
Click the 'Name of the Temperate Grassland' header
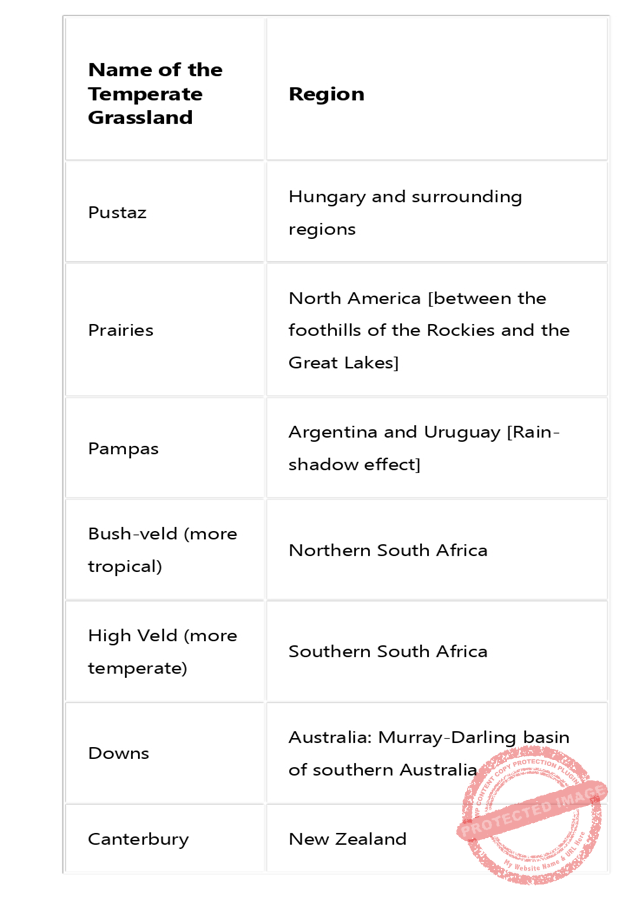pos(155,94)
